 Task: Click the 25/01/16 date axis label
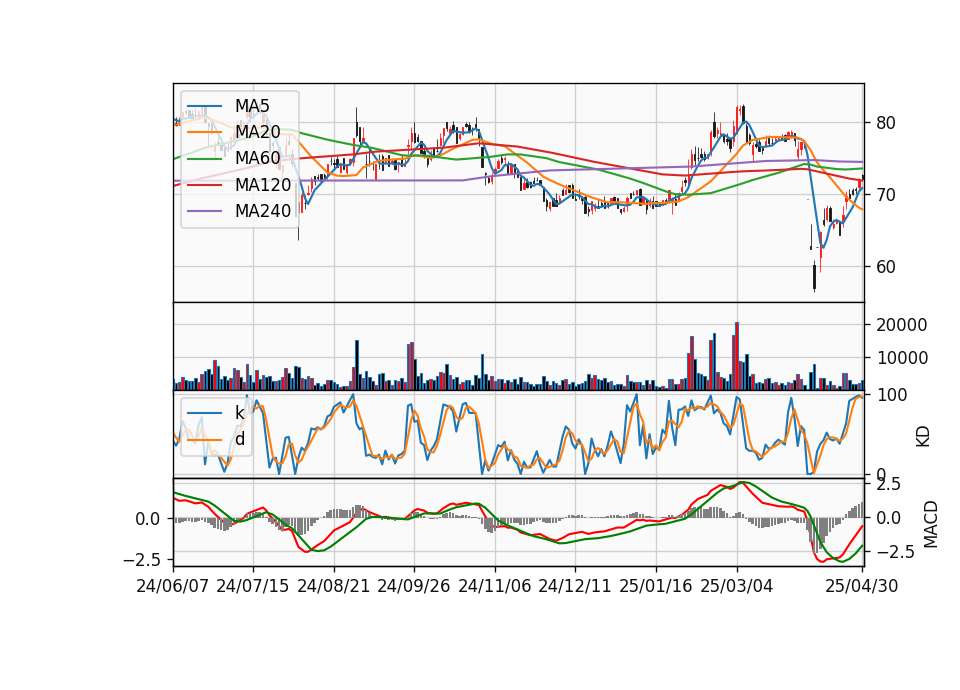click(656, 586)
